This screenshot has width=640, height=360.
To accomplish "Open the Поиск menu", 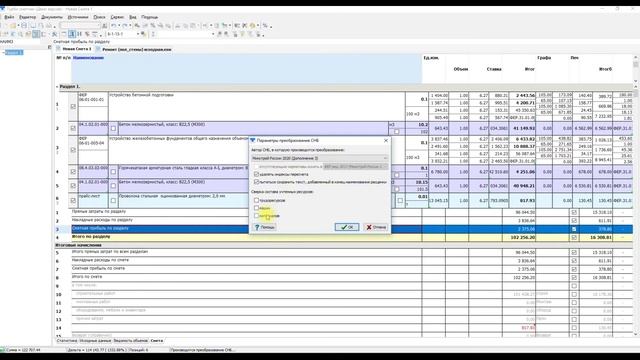I will click(99, 17).
